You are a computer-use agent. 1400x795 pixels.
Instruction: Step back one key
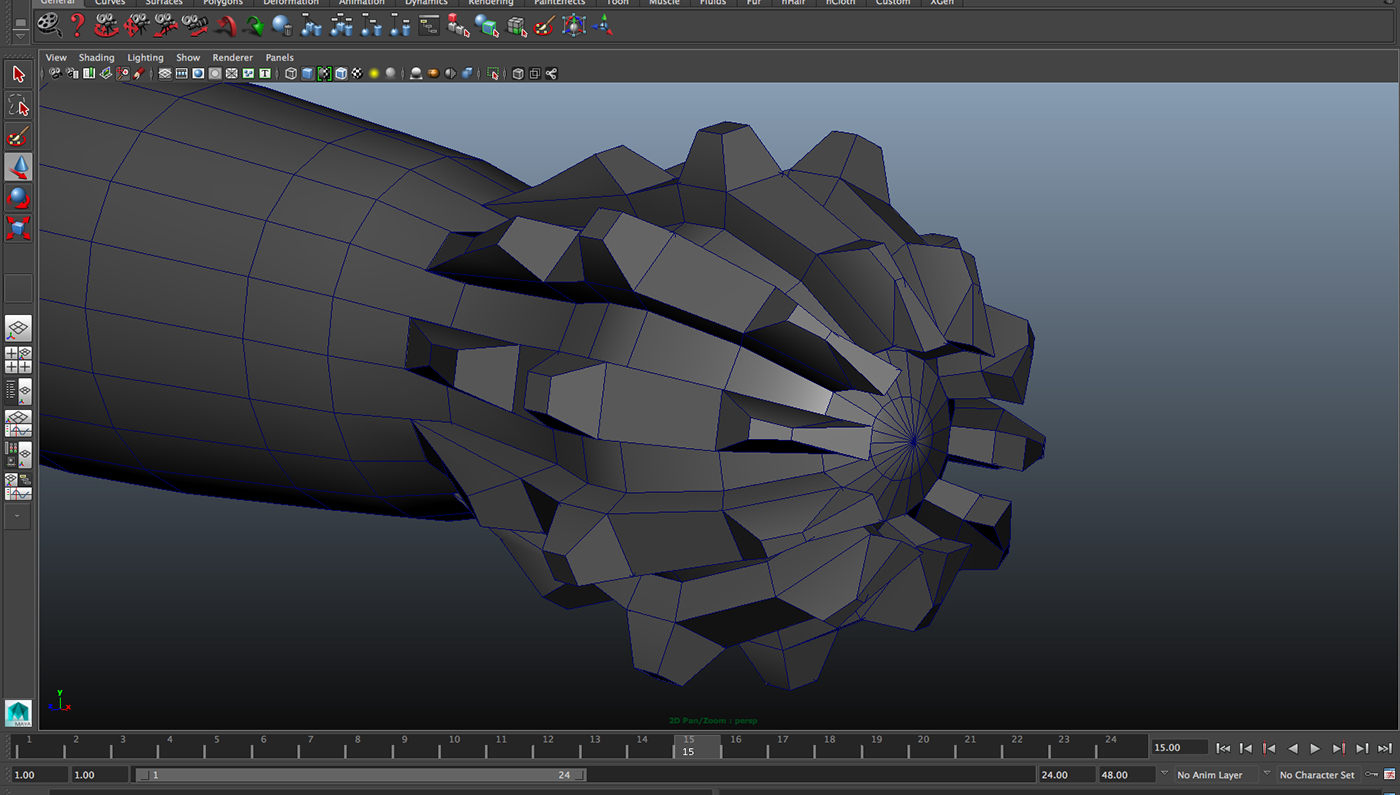tap(1269, 748)
